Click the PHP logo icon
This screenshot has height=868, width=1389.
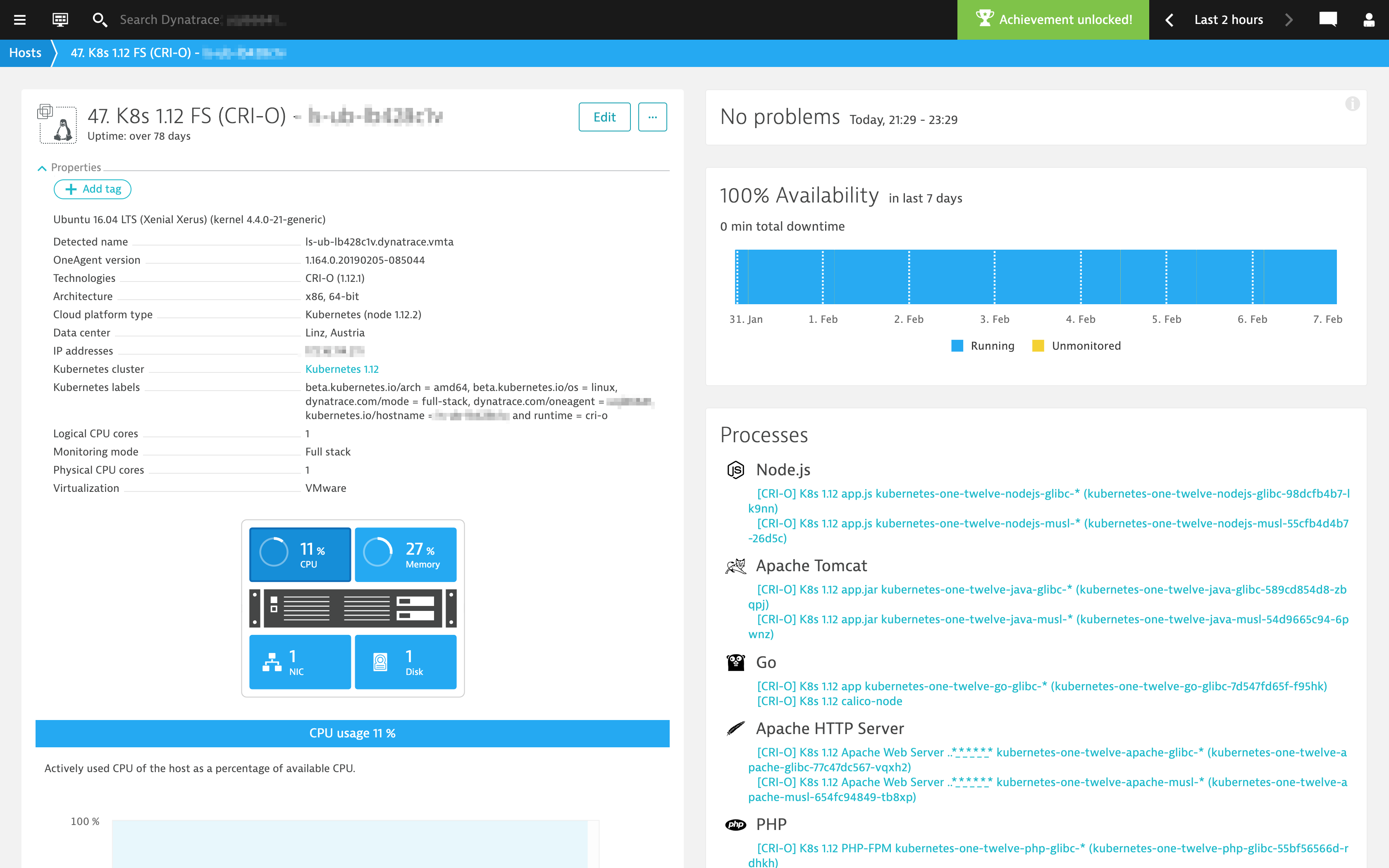point(735,825)
